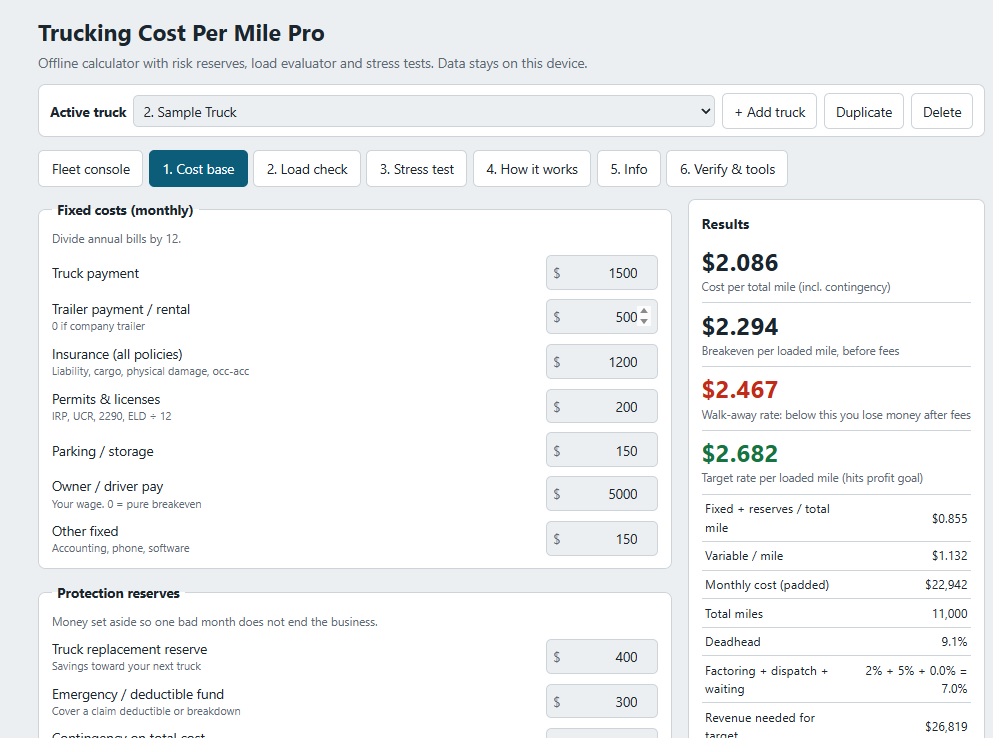
Task: Focus the Trailer payment / rental field
Action: click(601, 317)
